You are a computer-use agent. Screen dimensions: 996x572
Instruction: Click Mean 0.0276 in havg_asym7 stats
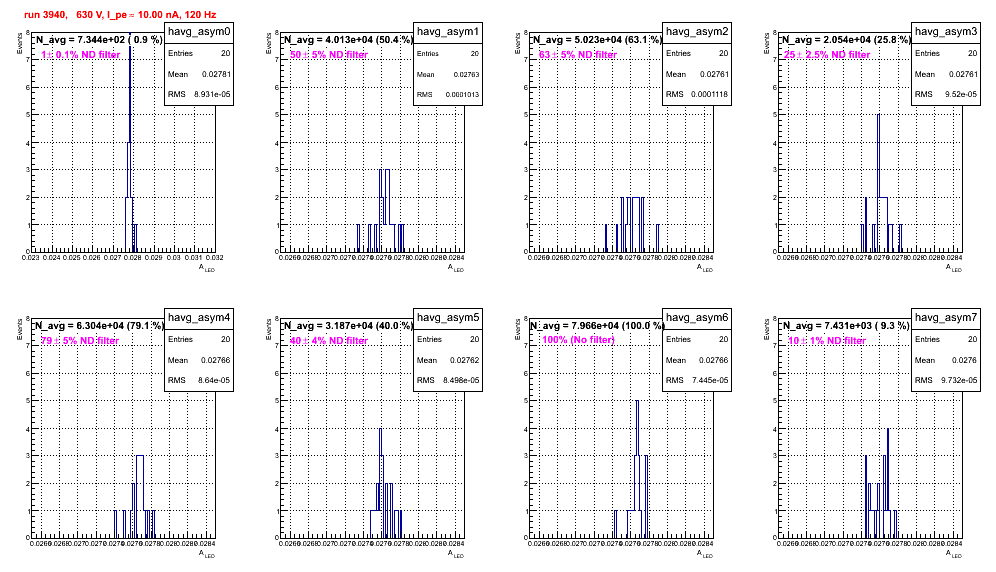pos(946,360)
